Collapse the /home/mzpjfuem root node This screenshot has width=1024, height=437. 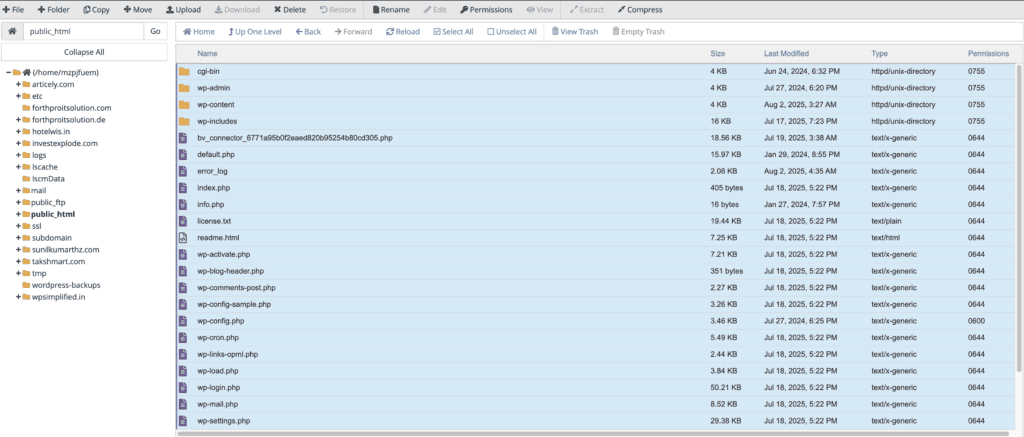[x=8, y=73]
